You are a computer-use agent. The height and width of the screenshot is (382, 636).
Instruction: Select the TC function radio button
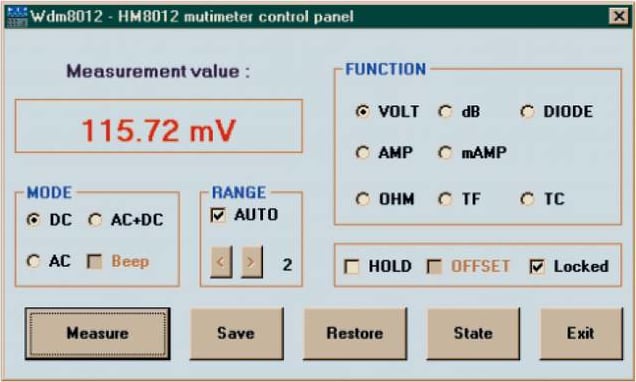(x=528, y=199)
